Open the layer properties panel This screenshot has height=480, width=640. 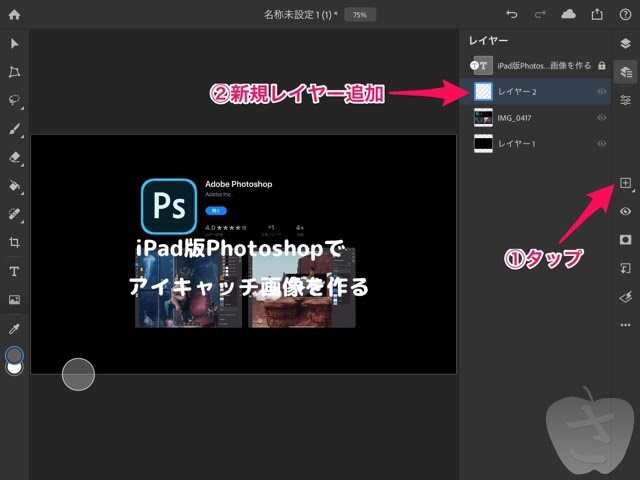[625, 100]
